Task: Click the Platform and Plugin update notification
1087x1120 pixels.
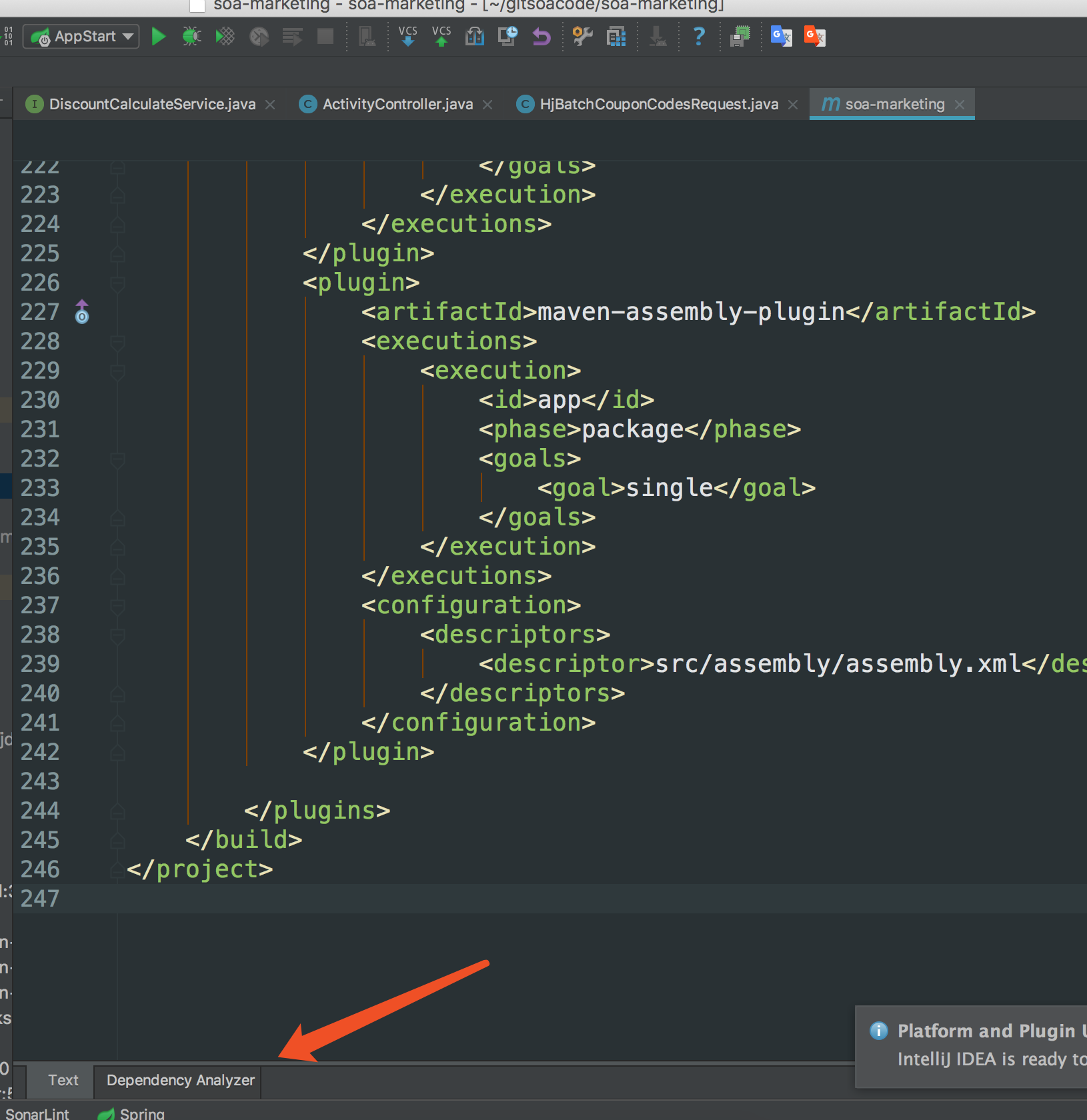Action: tap(971, 1045)
